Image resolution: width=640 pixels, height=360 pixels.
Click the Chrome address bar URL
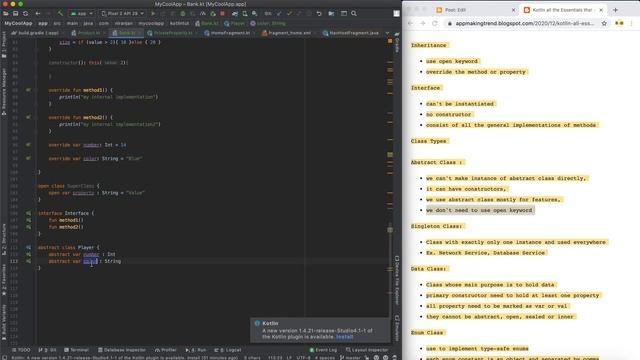524,23
